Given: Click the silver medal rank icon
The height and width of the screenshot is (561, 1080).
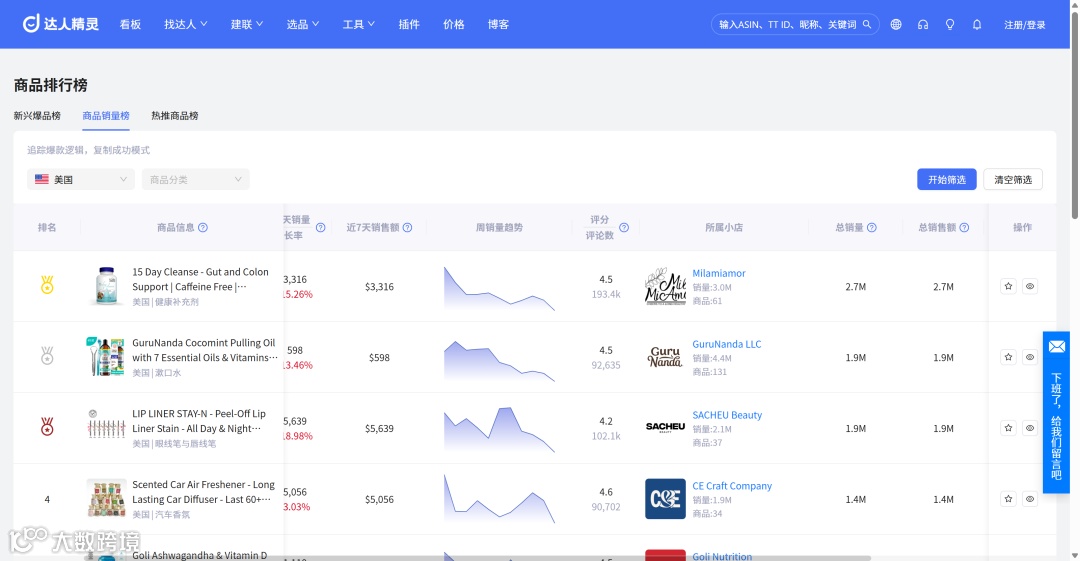Looking at the screenshot, I should (47, 356).
